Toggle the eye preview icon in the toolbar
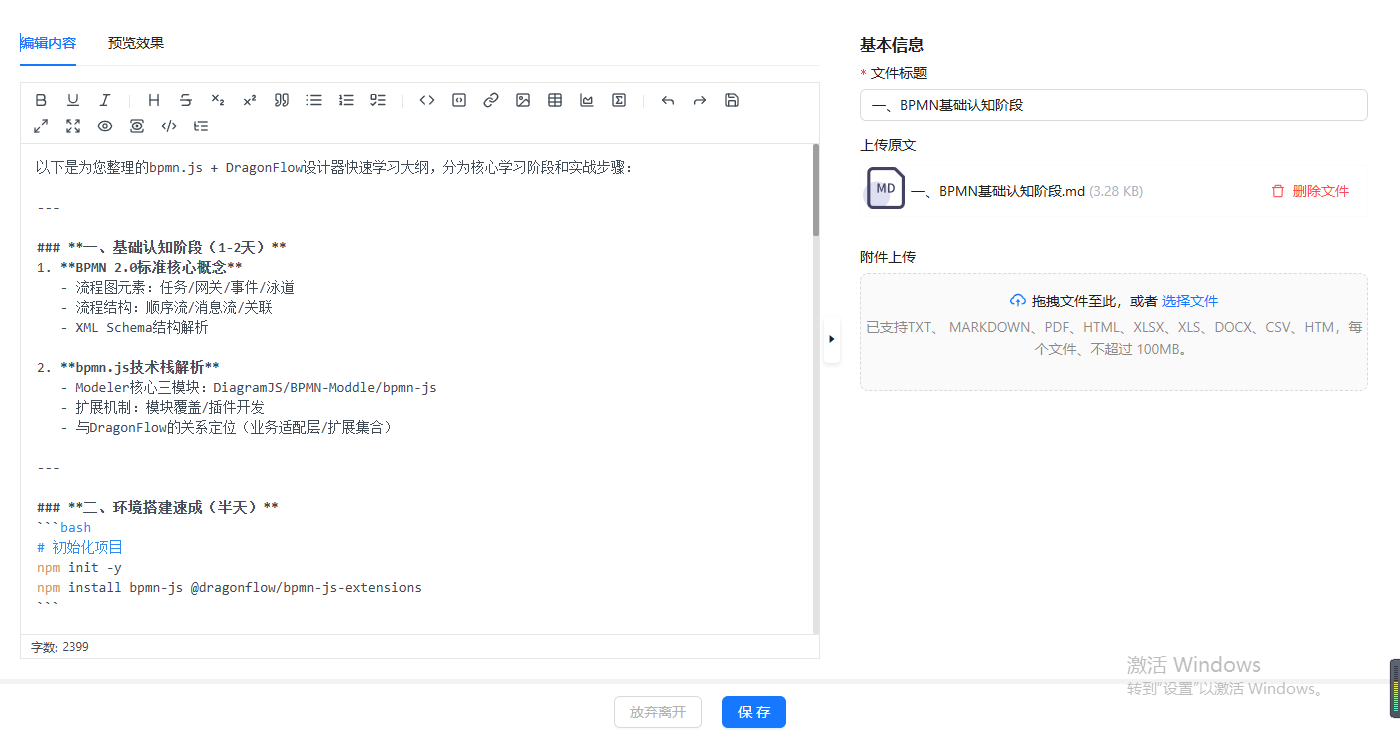Image resolution: width=1400 pixels, height=739 pixels. (105, 126)
